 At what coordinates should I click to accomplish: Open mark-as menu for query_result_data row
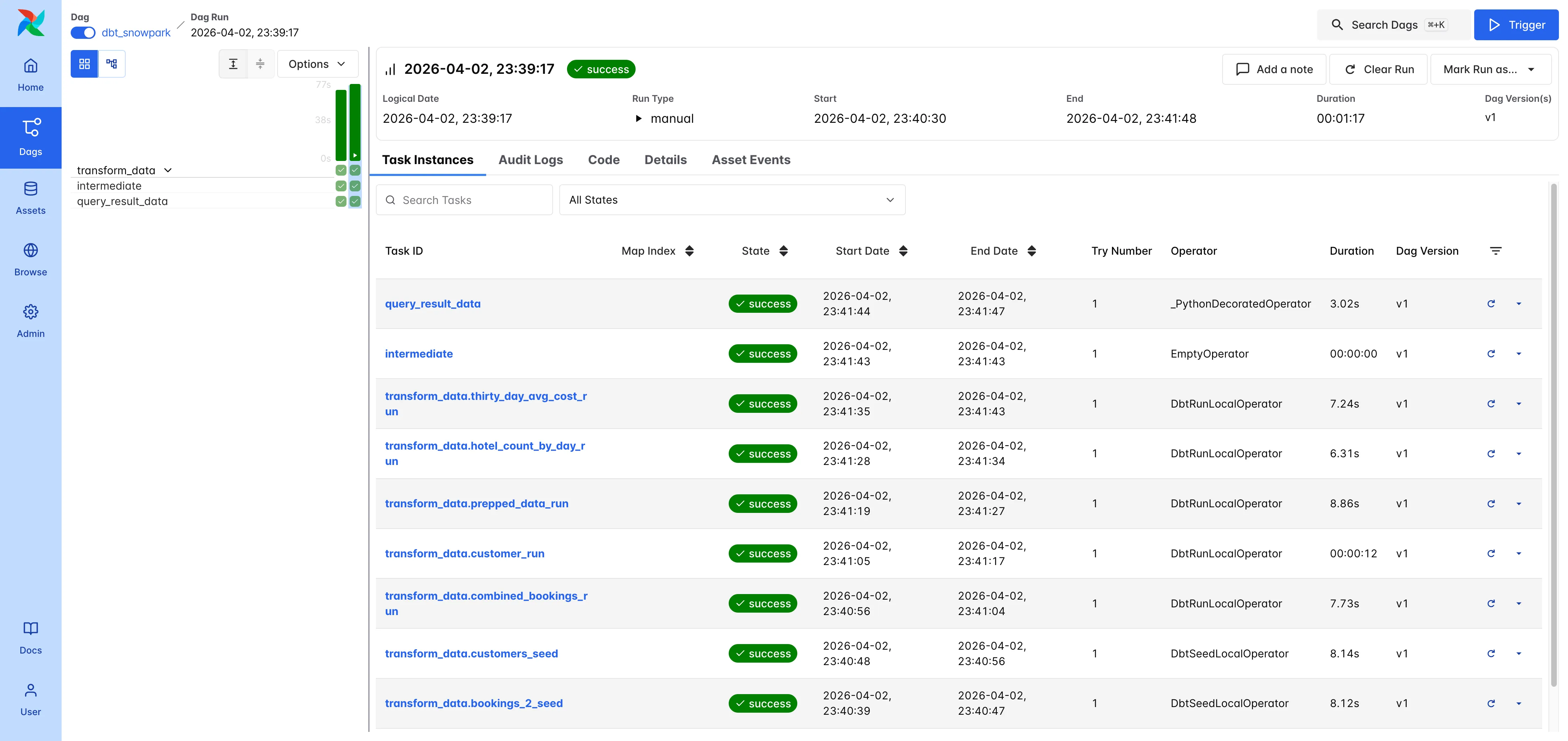[1519, 304]
